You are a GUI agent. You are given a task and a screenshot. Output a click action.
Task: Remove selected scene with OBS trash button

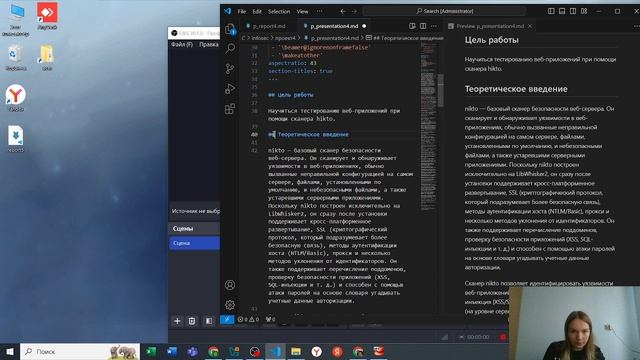coord(192,321)
